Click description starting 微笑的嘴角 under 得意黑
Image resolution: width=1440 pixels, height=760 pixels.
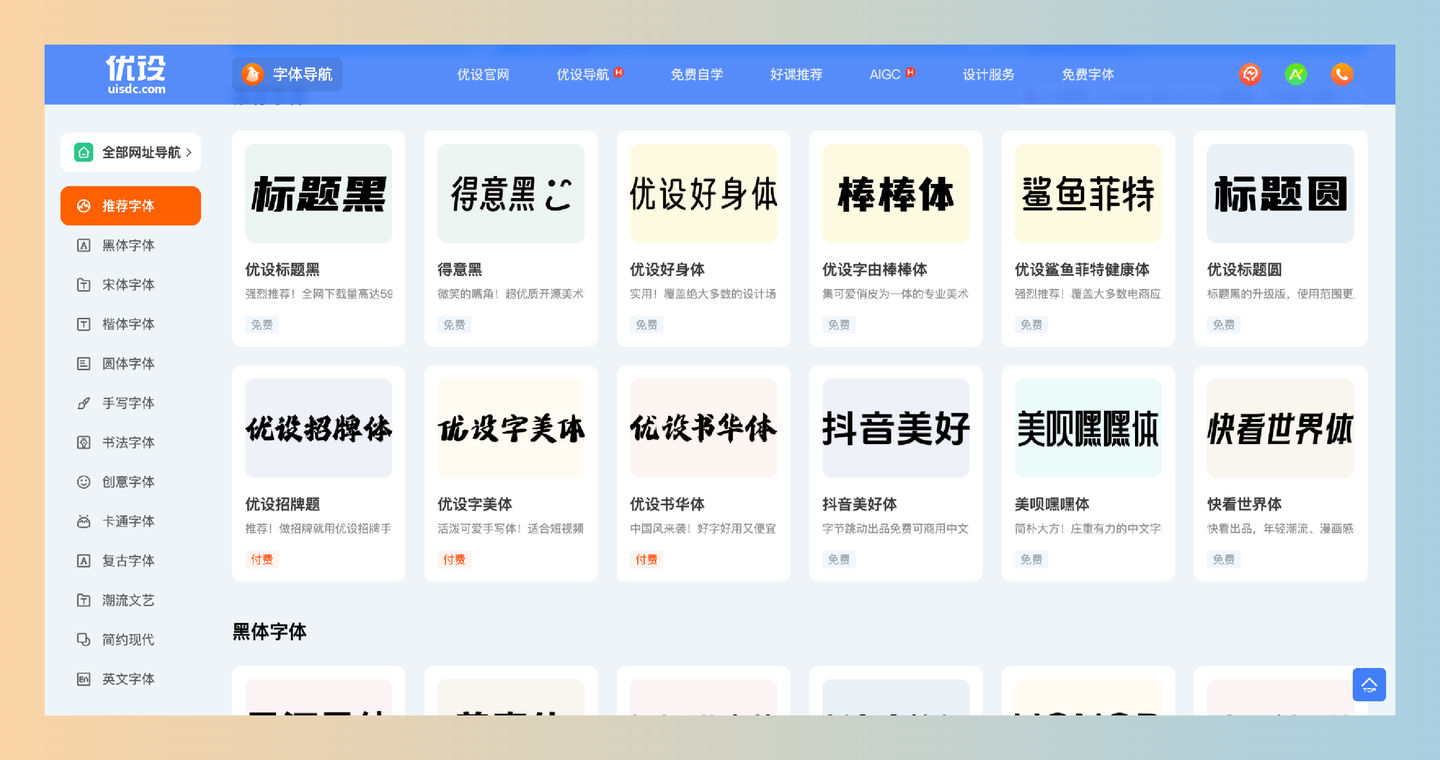pyautogui.click(x=511, y=295)
